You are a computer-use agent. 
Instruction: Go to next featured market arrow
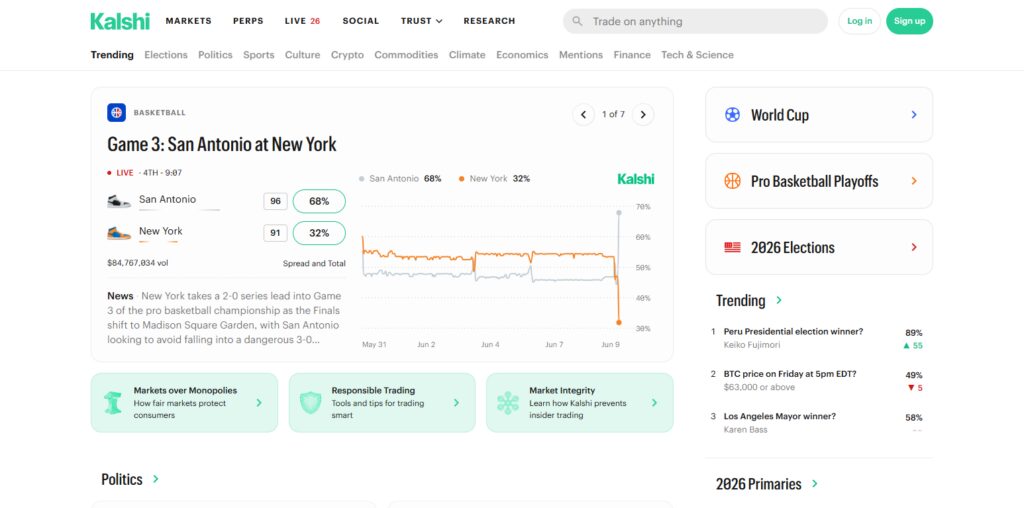[643, 114]
